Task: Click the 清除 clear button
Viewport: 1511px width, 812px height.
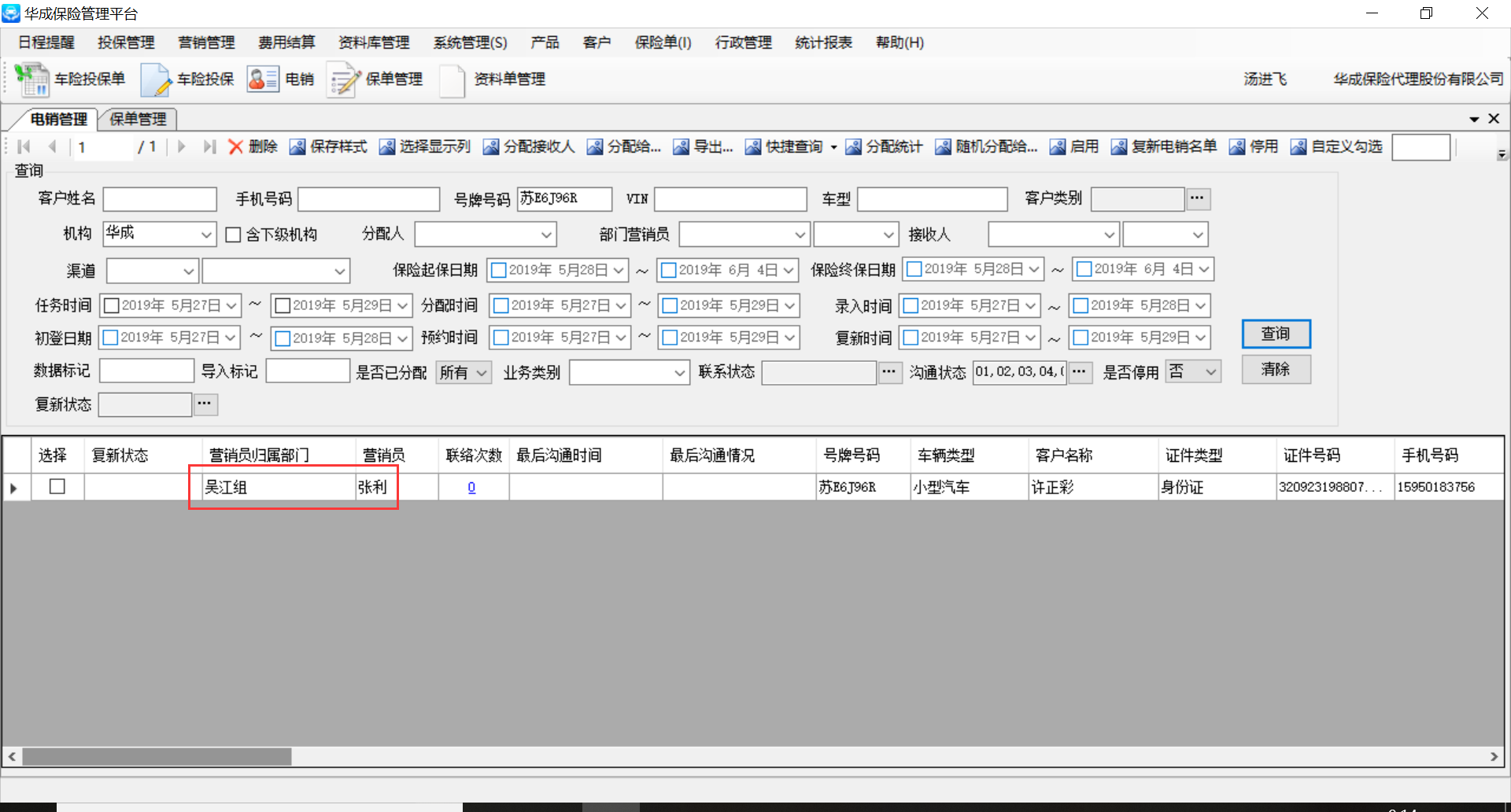Action: (x=1276, y=370)
